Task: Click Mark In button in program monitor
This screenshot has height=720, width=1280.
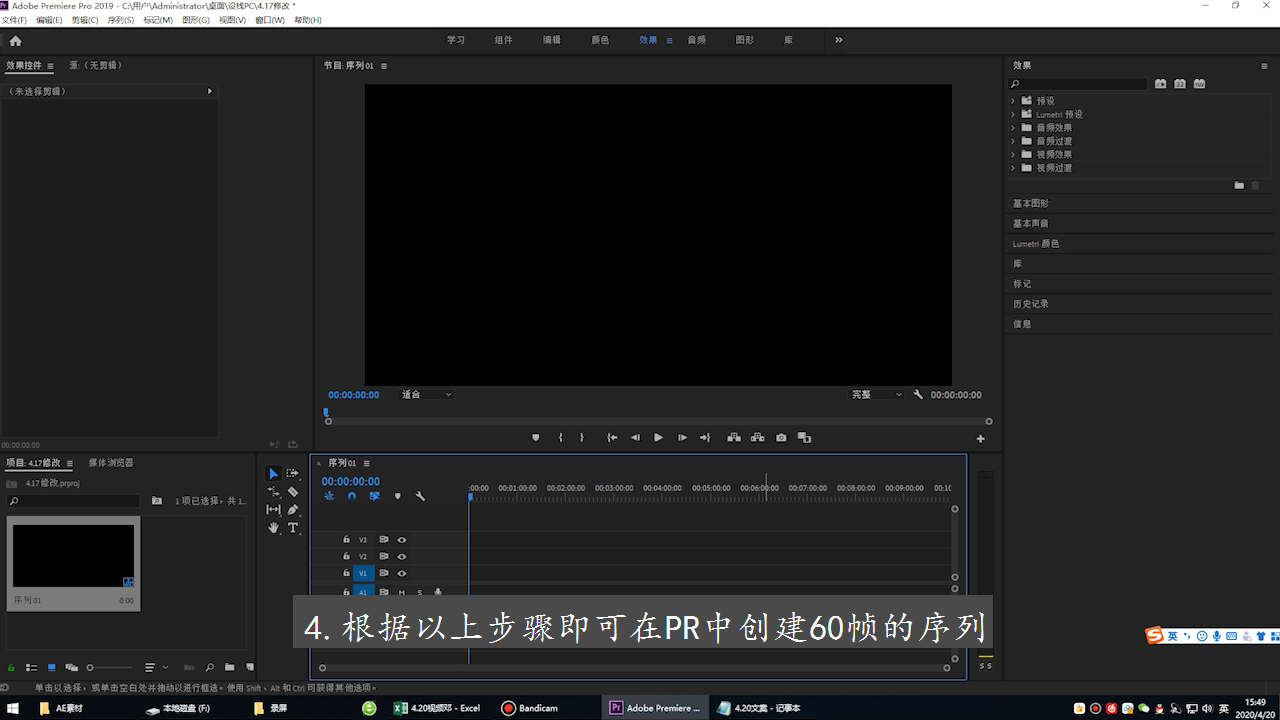Action: pyautogui.click(x=560, y=438)
